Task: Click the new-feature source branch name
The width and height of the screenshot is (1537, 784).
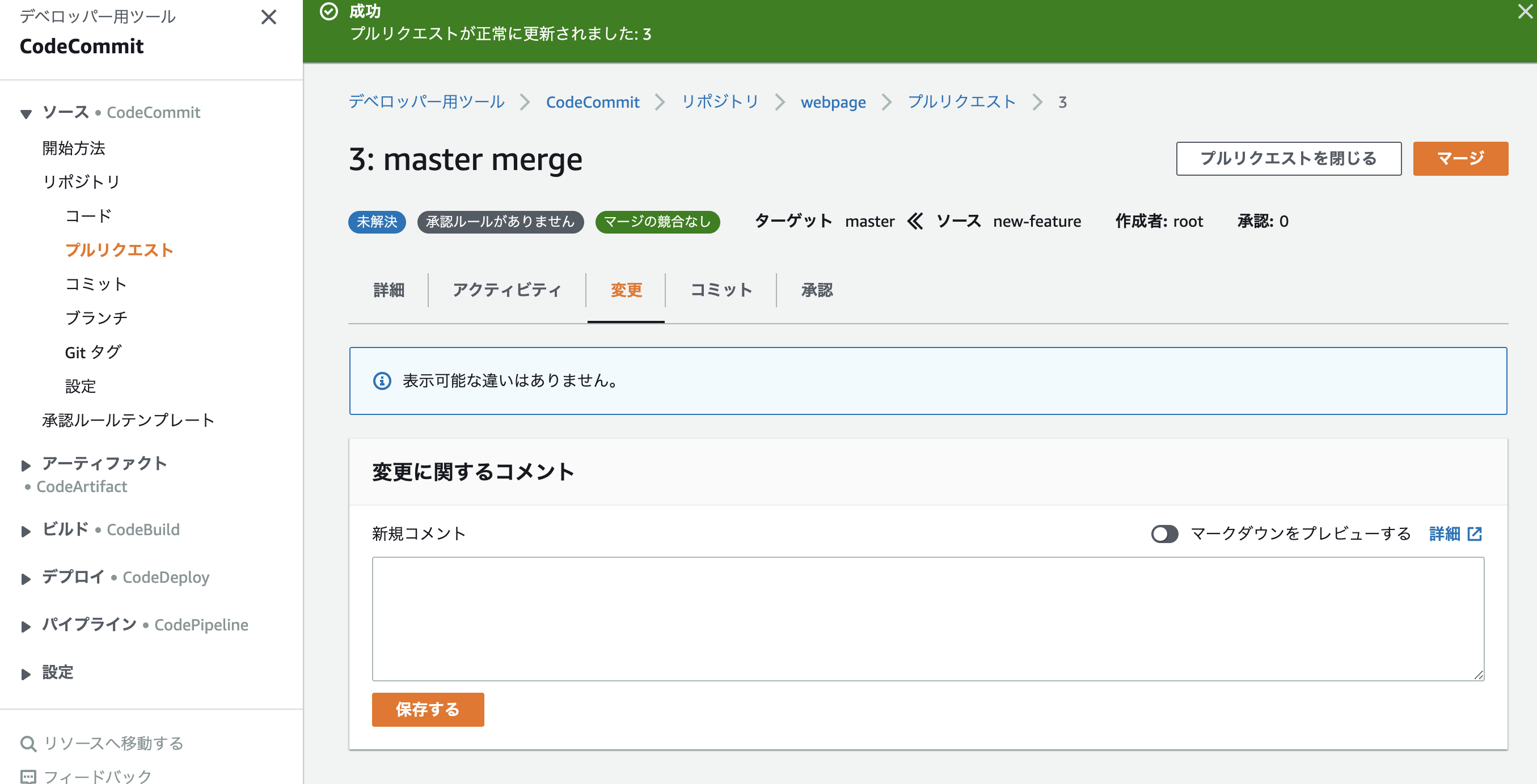Action: [1037, 221]
